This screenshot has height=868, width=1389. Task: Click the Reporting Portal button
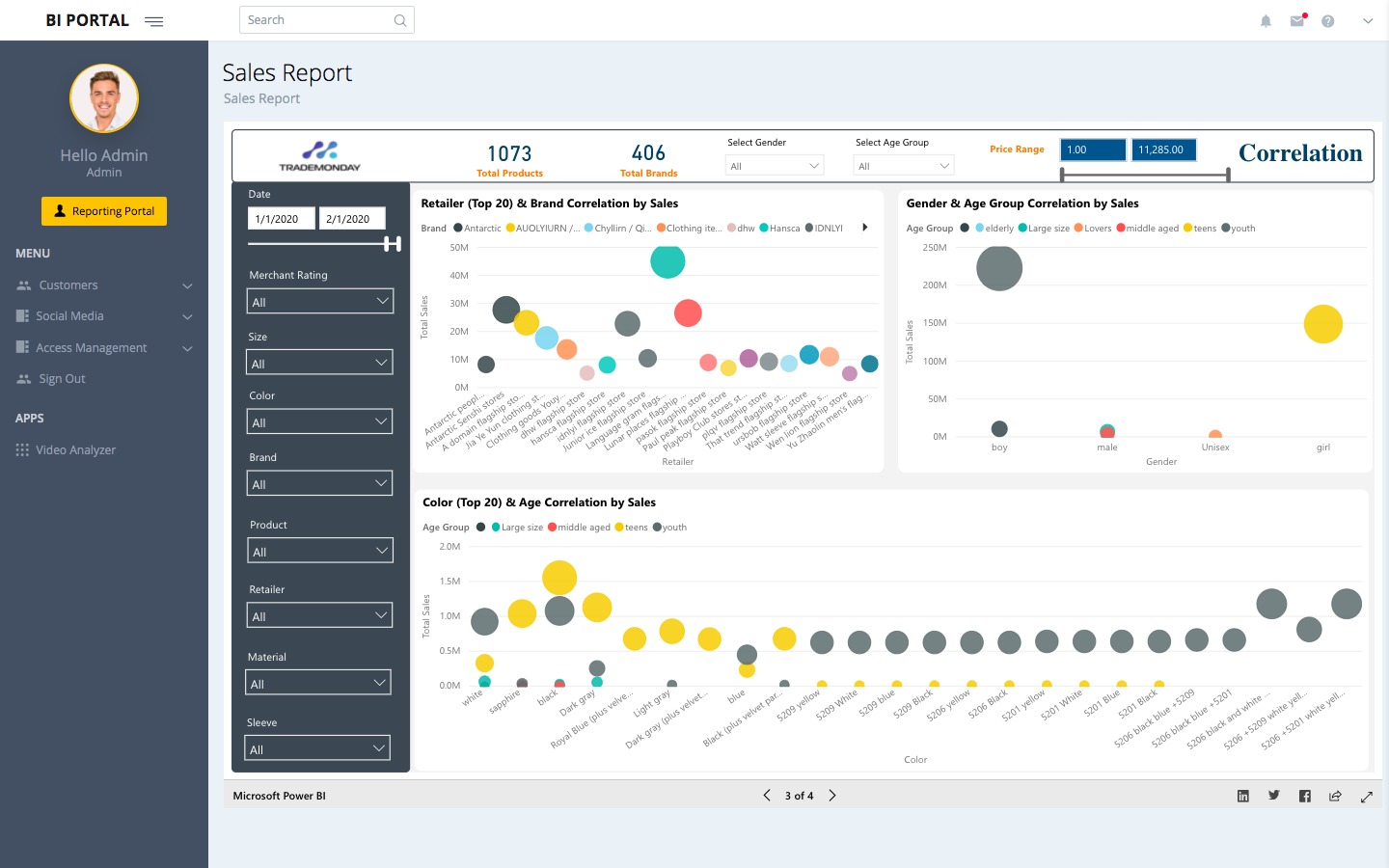pyautogui.click(x=104, y=211)
